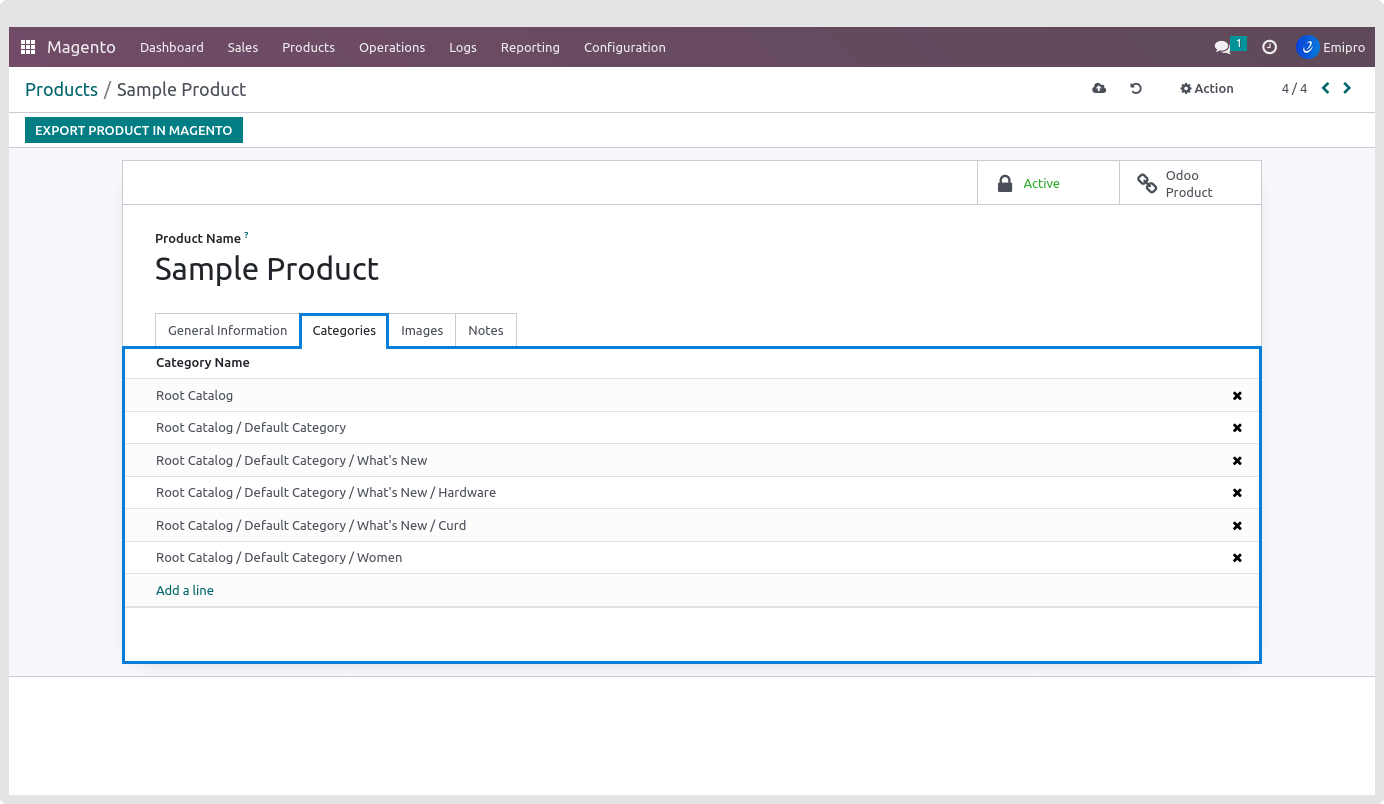This screenshot has height=804, width=1384.
Task: Remove the Root Catalog category row
Action: coord(1237,396)
